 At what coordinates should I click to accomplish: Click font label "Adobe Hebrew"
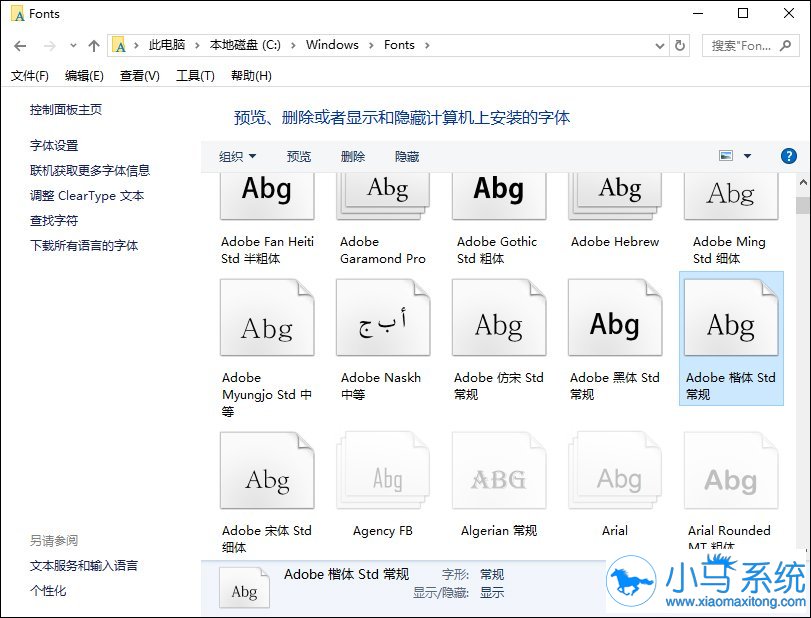coord(615,242)
